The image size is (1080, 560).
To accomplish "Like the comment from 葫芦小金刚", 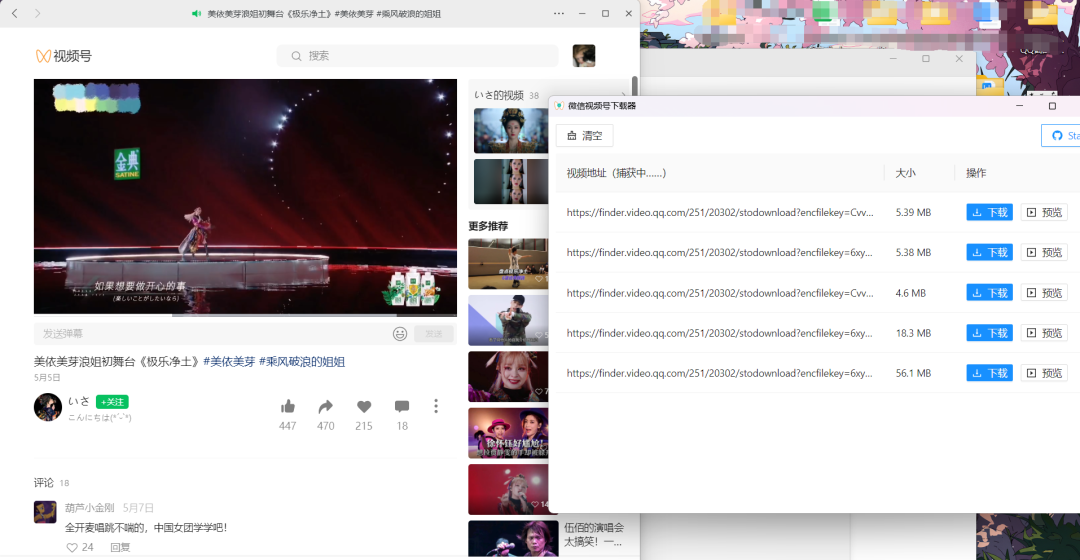I will 72,547.
